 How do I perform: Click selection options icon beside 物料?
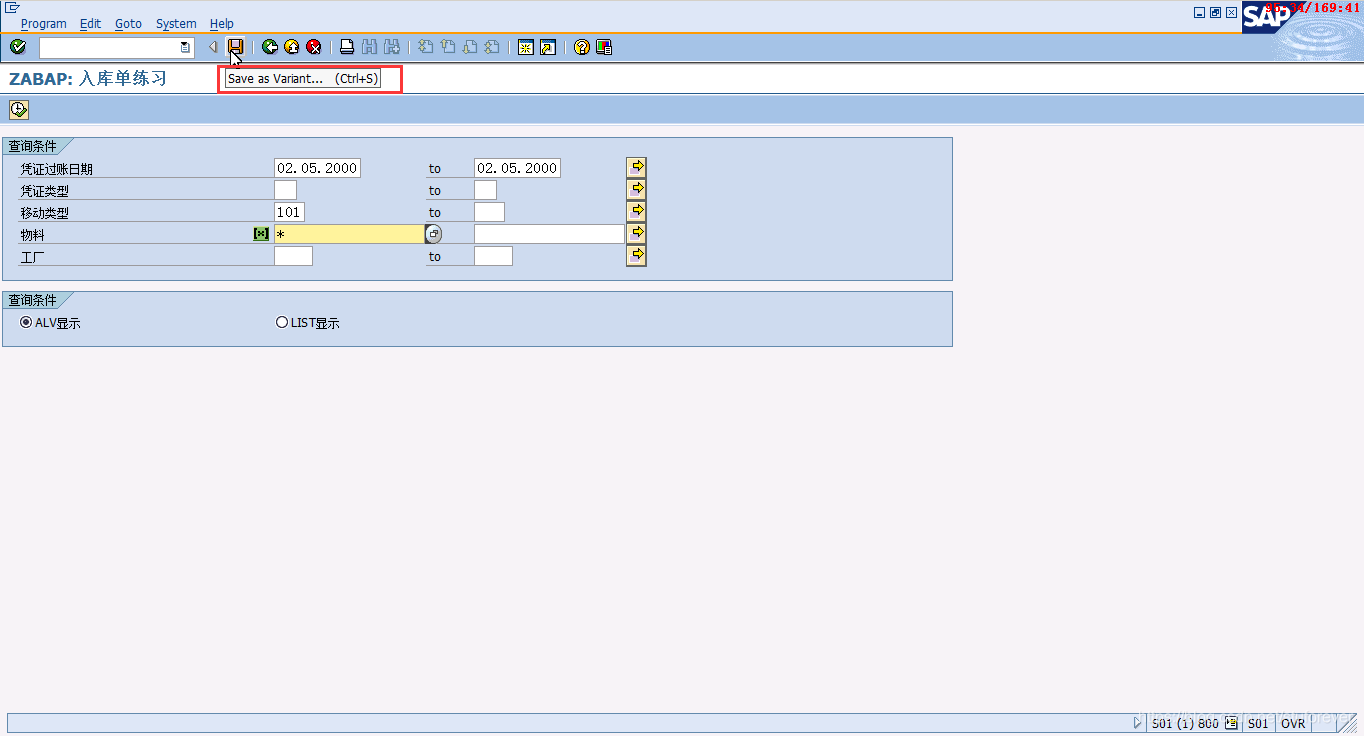(x=261, y=234)
